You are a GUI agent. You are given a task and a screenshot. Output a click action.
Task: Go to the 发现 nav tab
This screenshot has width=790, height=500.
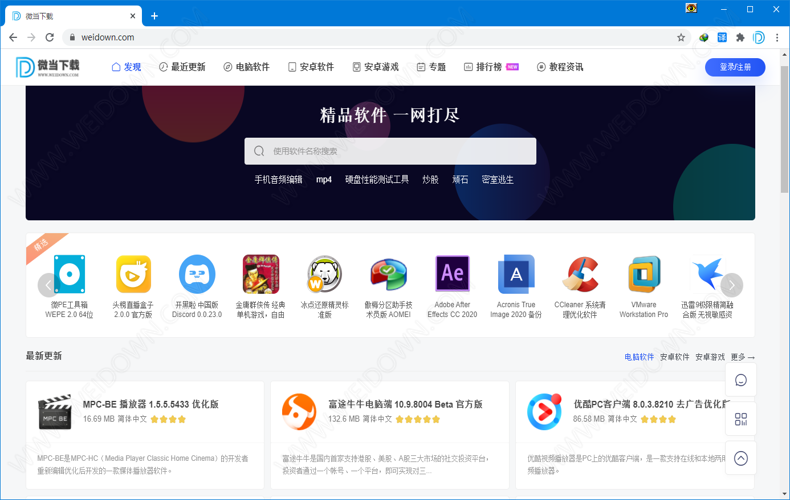pyautogui.click(x=126, y=67)
